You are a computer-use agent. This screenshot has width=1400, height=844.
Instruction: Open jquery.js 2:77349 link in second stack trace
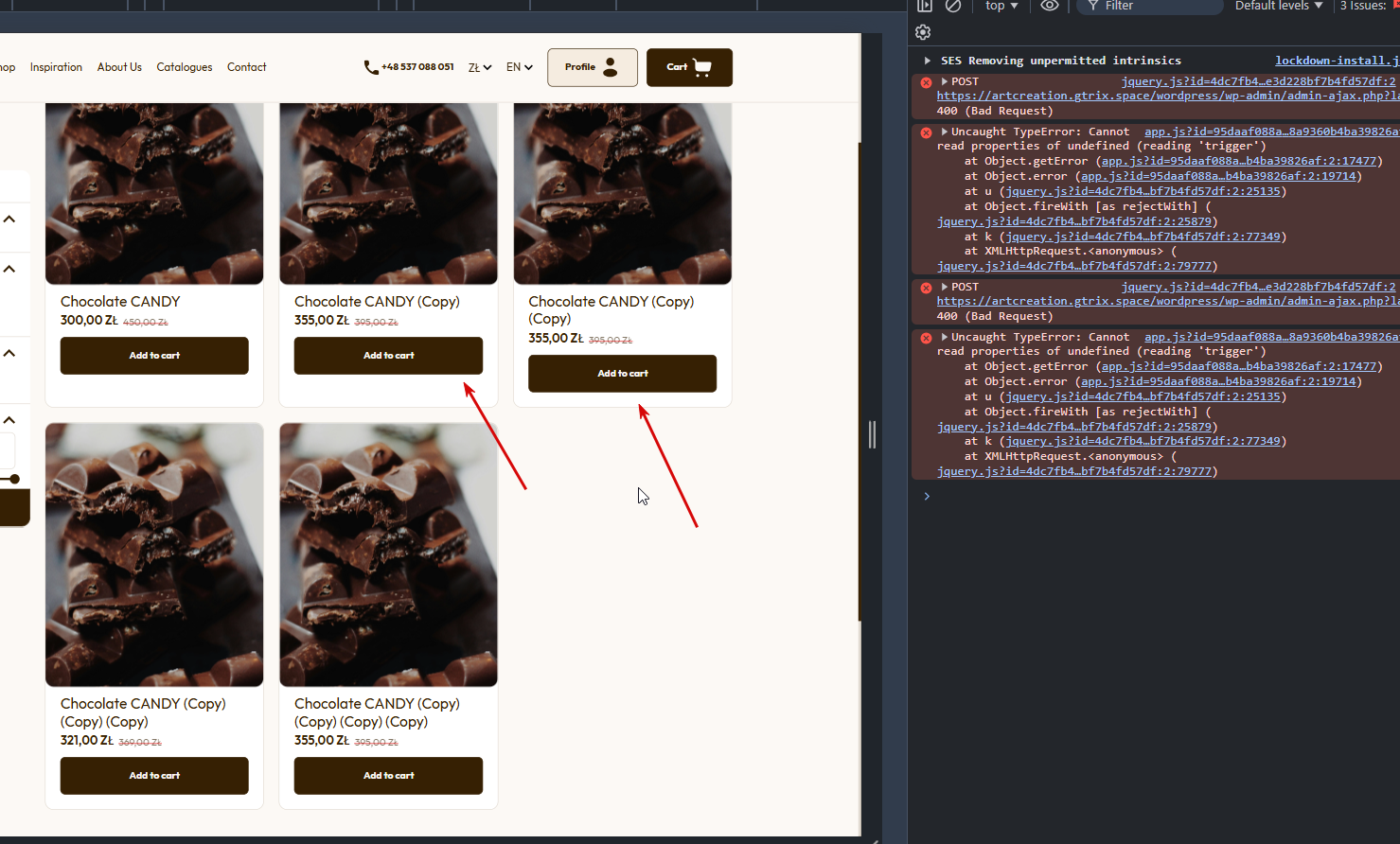[1143, 442]
